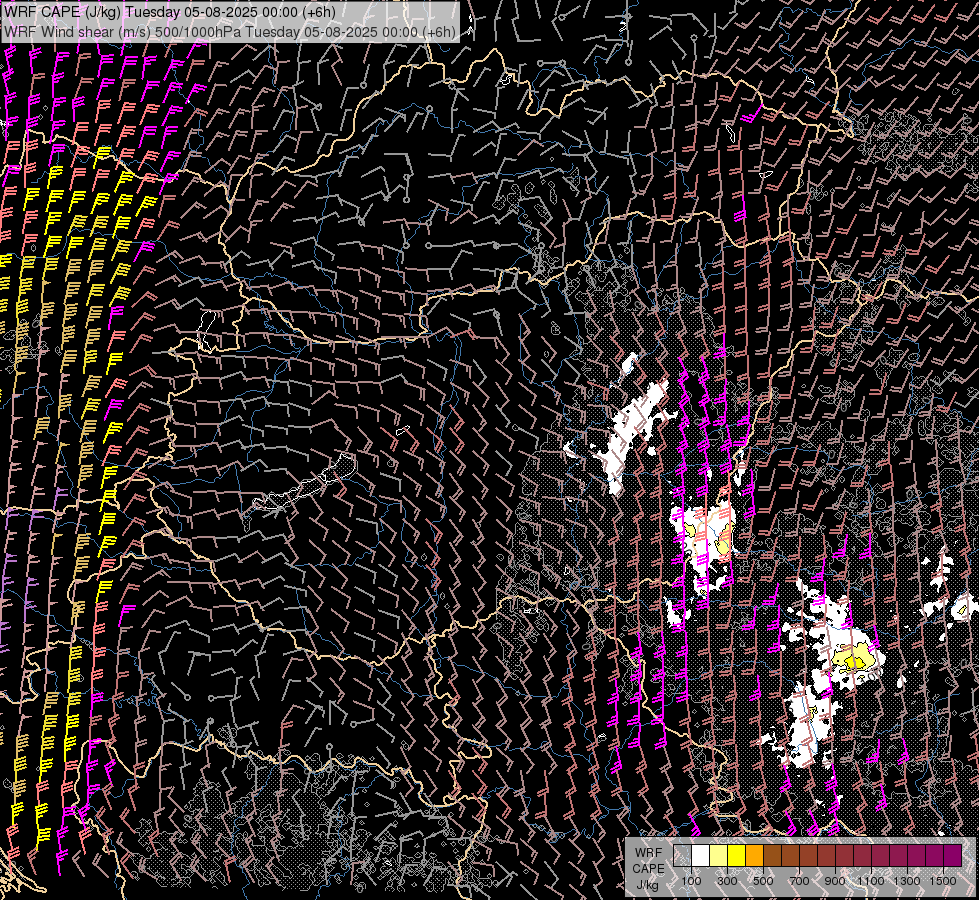
Task: Click the legend value 100
Action: click(691, 881)
